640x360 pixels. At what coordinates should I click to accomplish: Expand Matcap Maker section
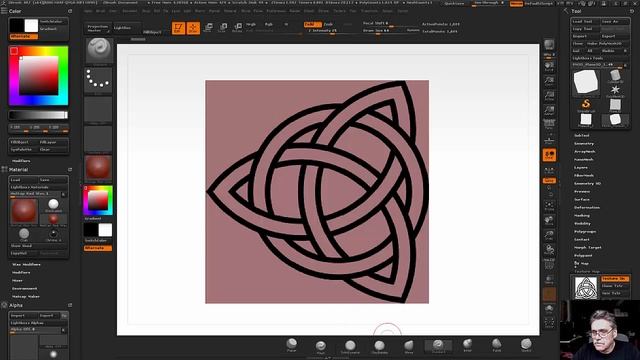tap(25, 296)
